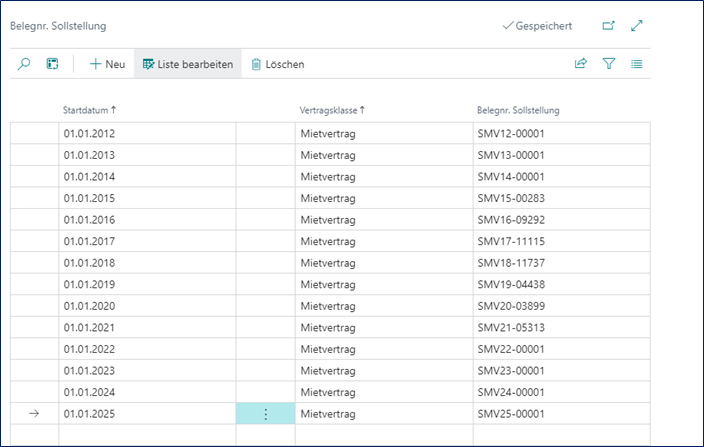Open Belegnr. Sollstellung column header menu
The image size is (704, 447).
coord(517,110)
